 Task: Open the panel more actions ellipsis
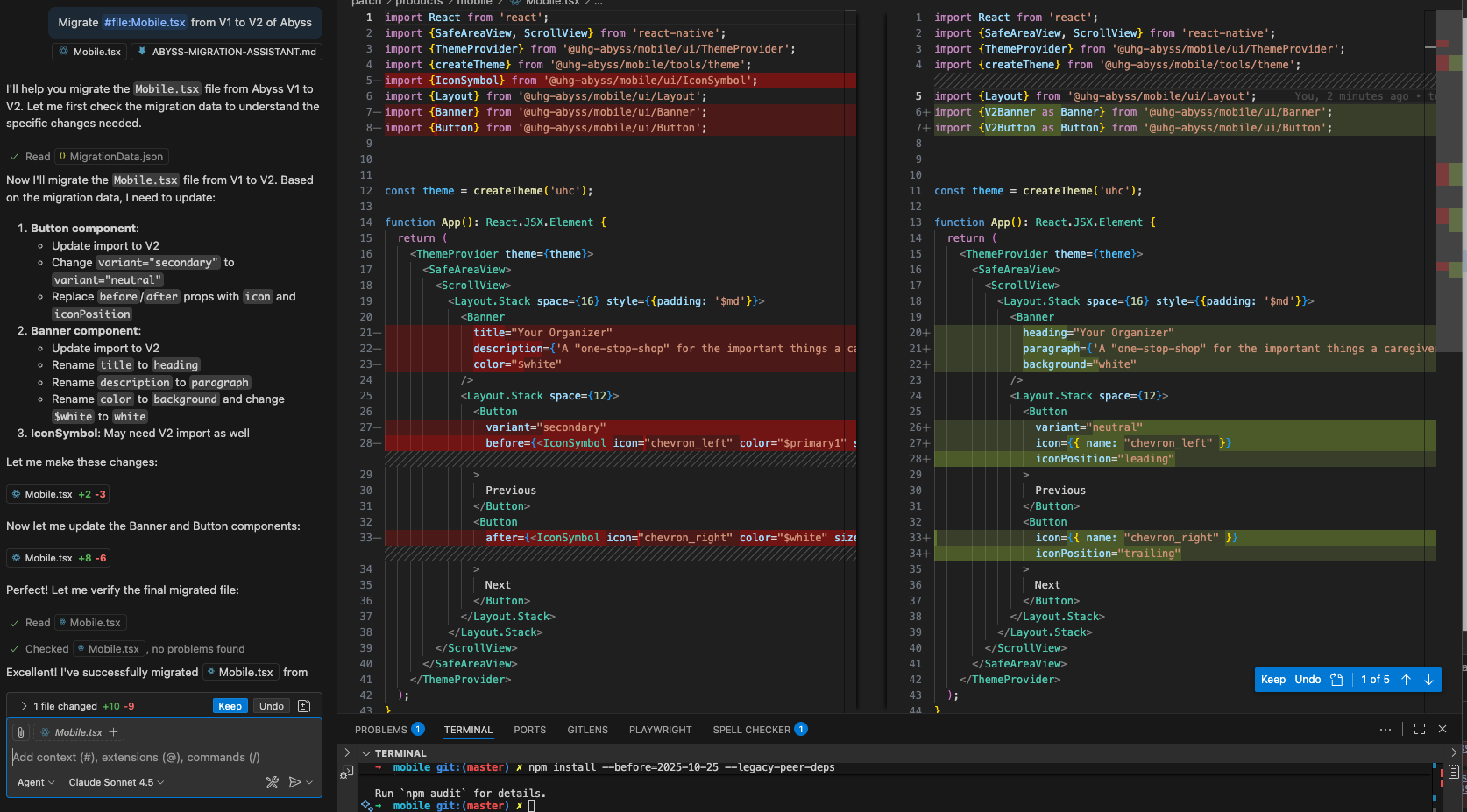click(1385, 729)
